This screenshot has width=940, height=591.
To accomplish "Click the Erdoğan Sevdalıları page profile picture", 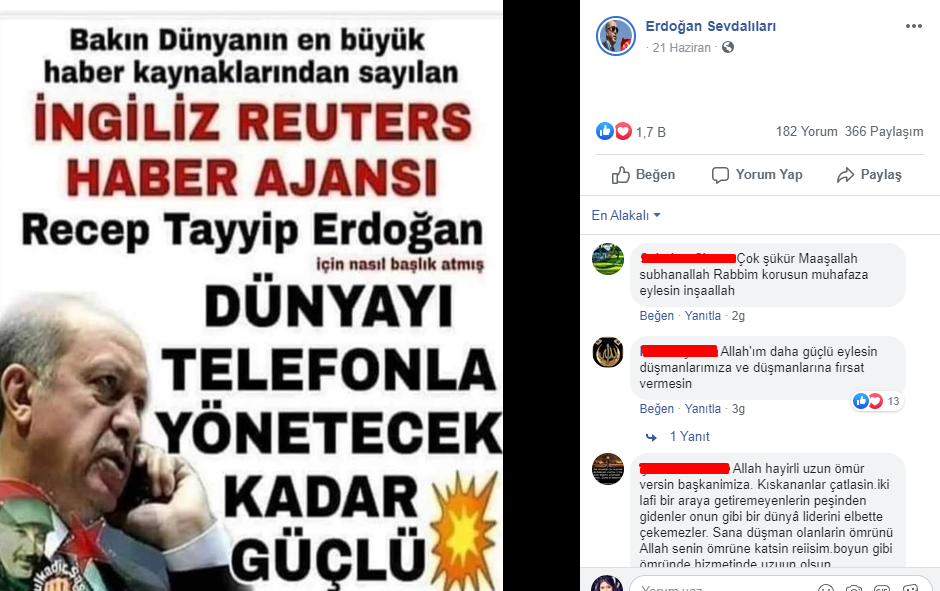I will click(x=616, y=36).
